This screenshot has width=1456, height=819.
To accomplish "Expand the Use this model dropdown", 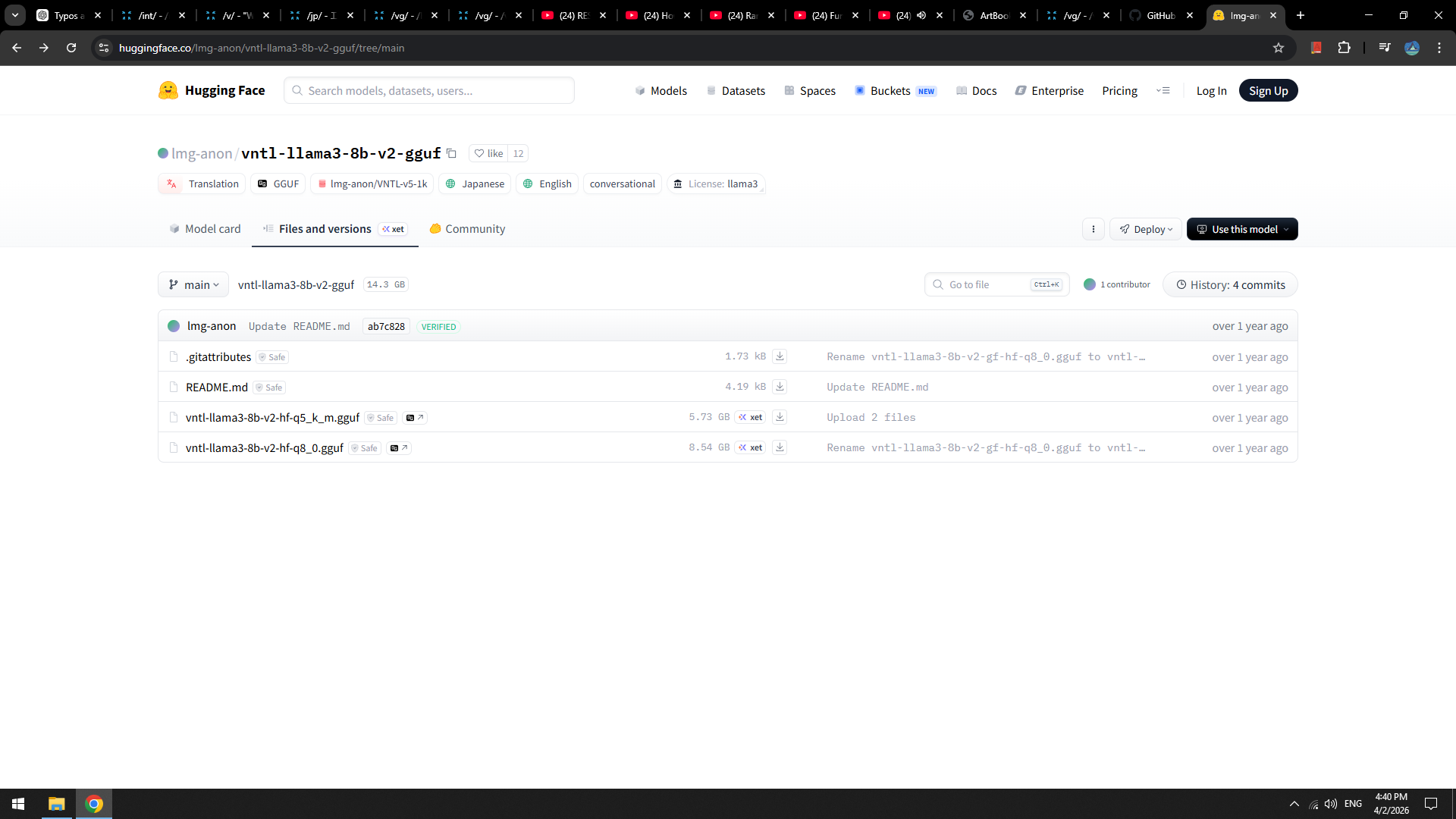I will 1242,229.
